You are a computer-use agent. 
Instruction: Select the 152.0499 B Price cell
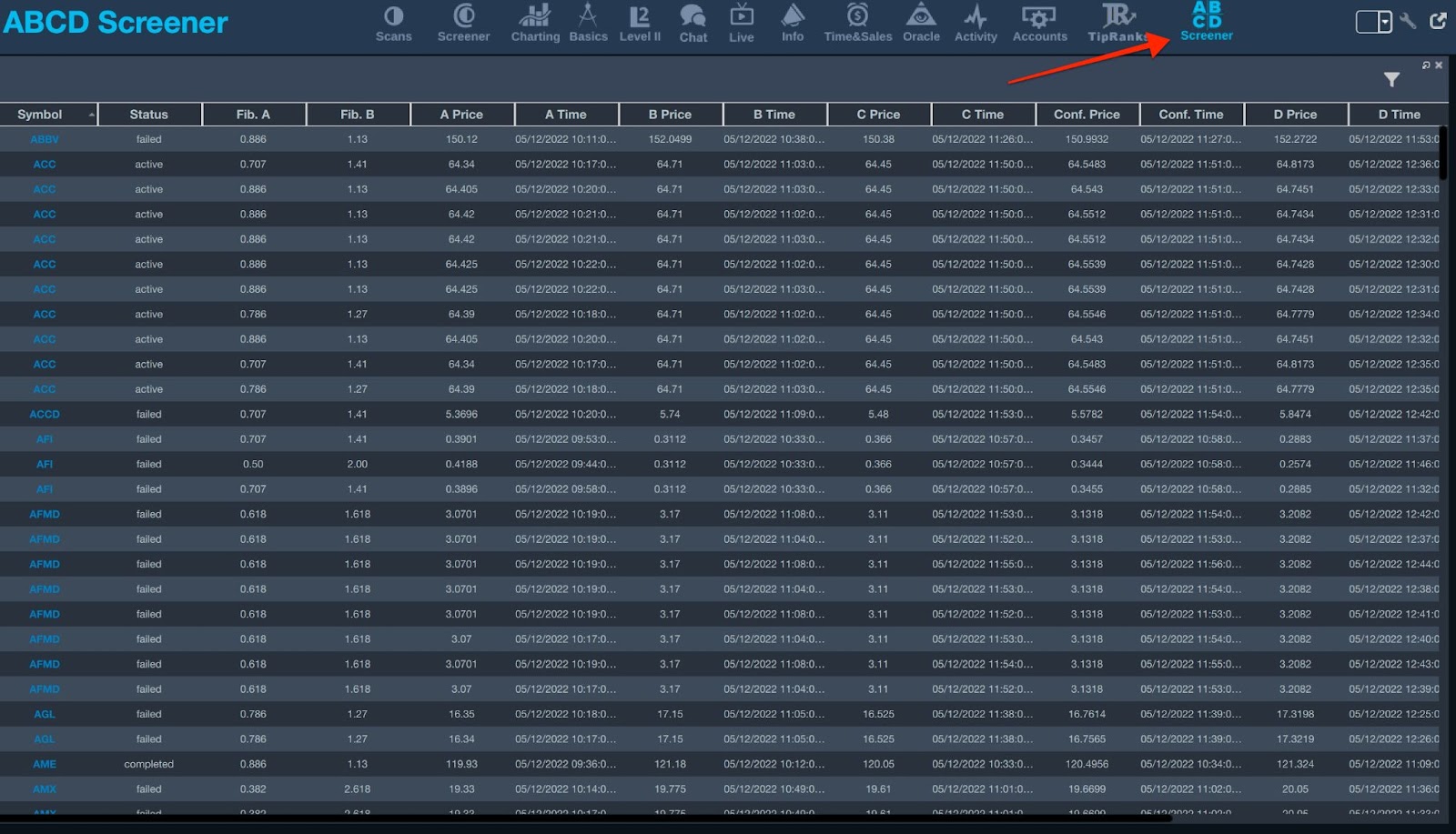tap(670, 139)
